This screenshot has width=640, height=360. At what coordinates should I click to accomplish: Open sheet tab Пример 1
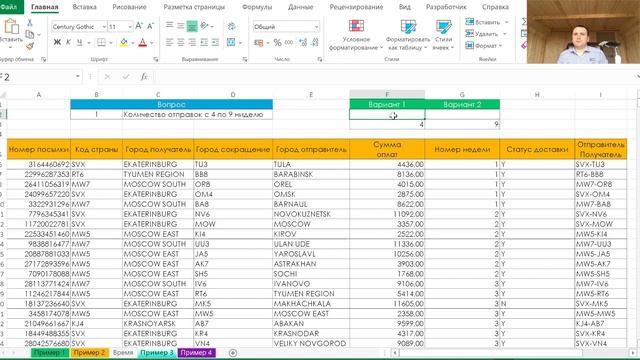pos(49,353)
